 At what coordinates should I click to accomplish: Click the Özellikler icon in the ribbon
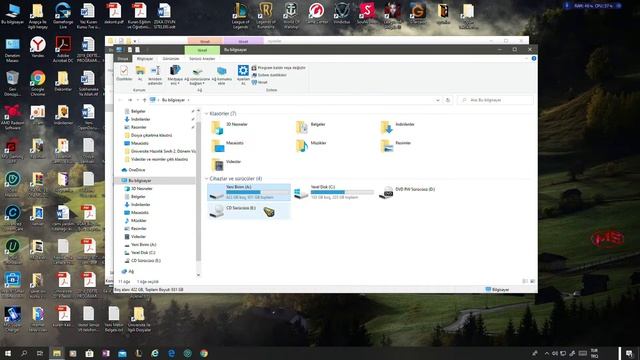click(x=124, y=73)
